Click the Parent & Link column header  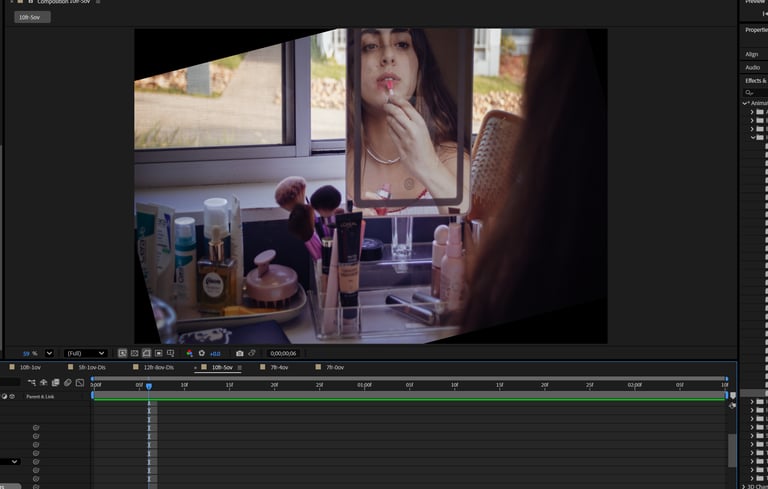(x=40, y=396)
